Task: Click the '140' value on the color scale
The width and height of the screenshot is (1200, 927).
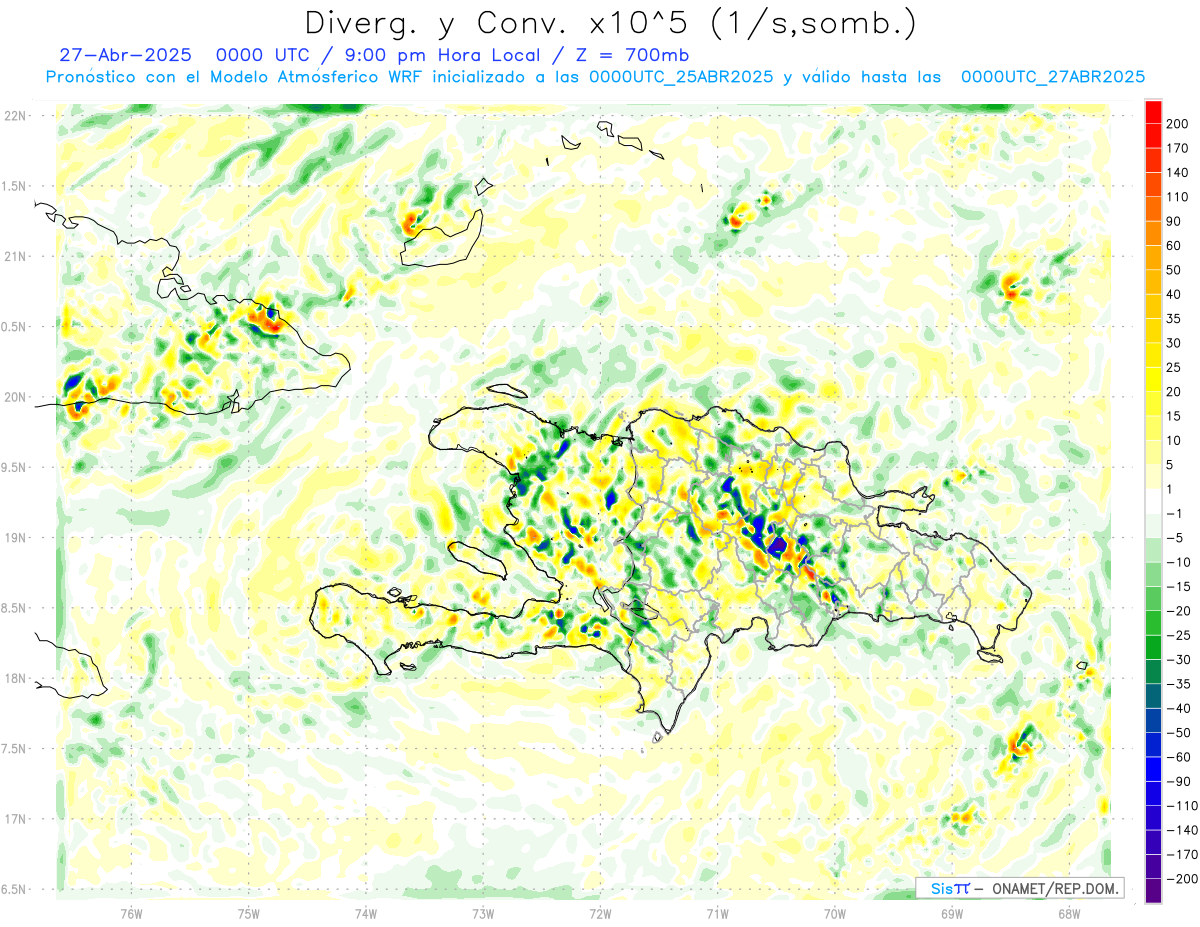Action: pos(1178,173)
